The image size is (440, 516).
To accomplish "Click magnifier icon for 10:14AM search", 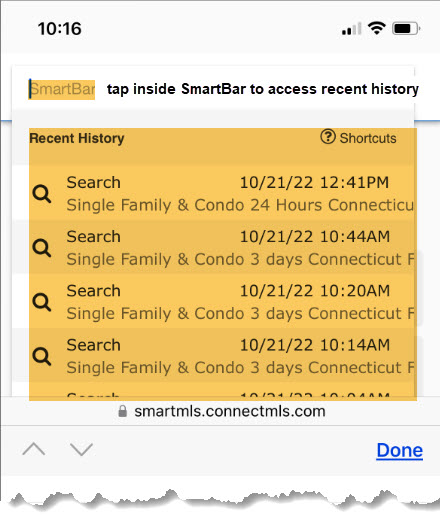I will click(x=42, y=356).
